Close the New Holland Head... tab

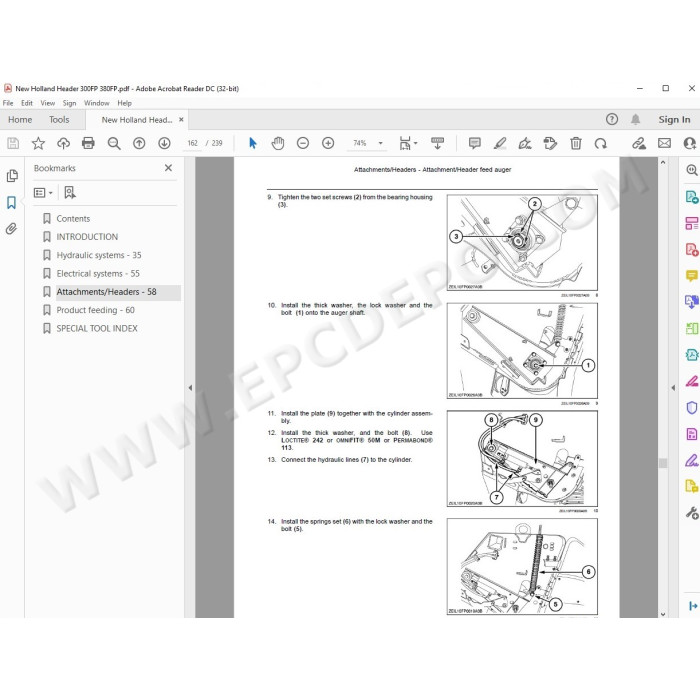181,120
